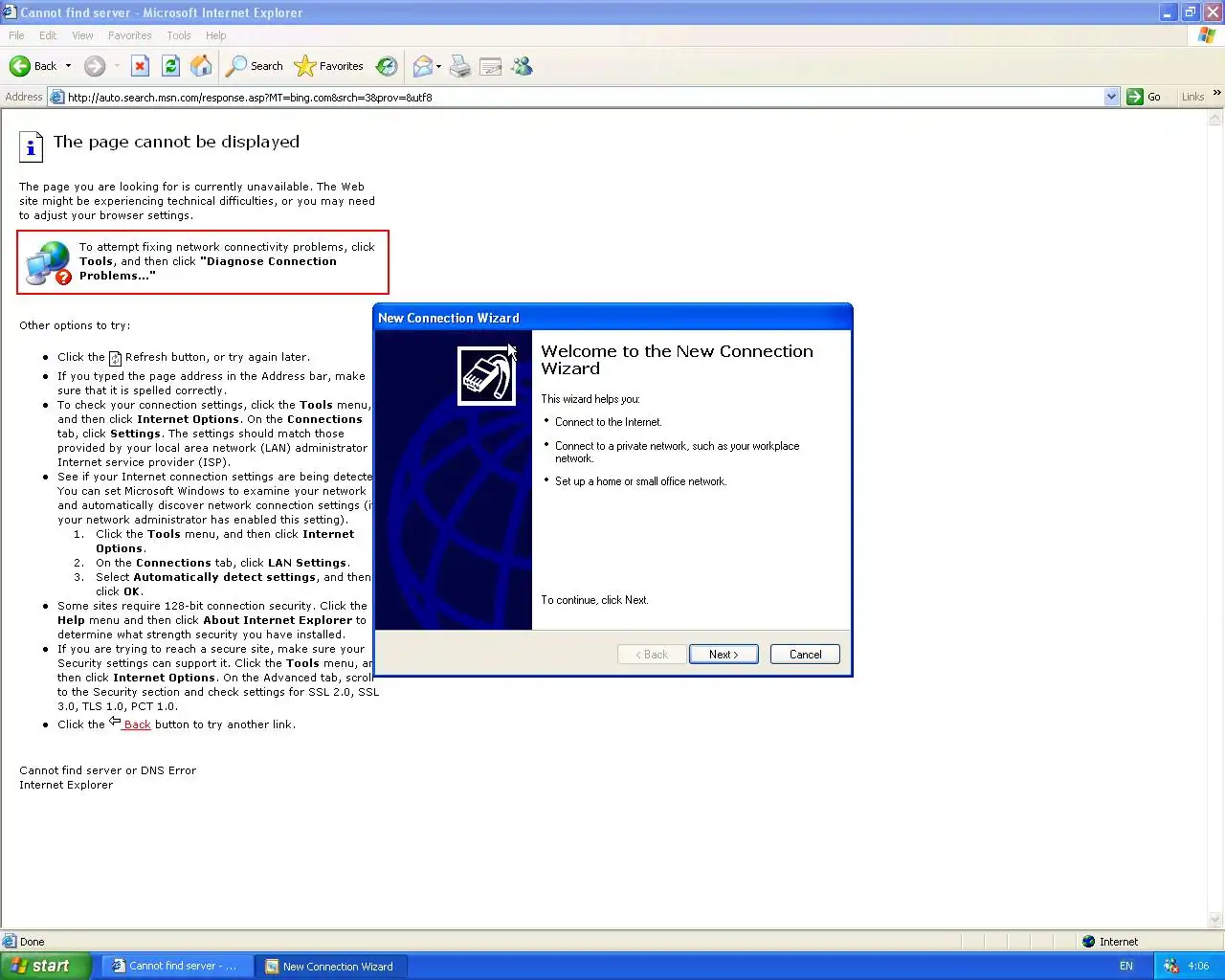Click "Connect to the Internet." wizard bullet
This screenshot has height=980, width=1225.
tap(609, 422)
